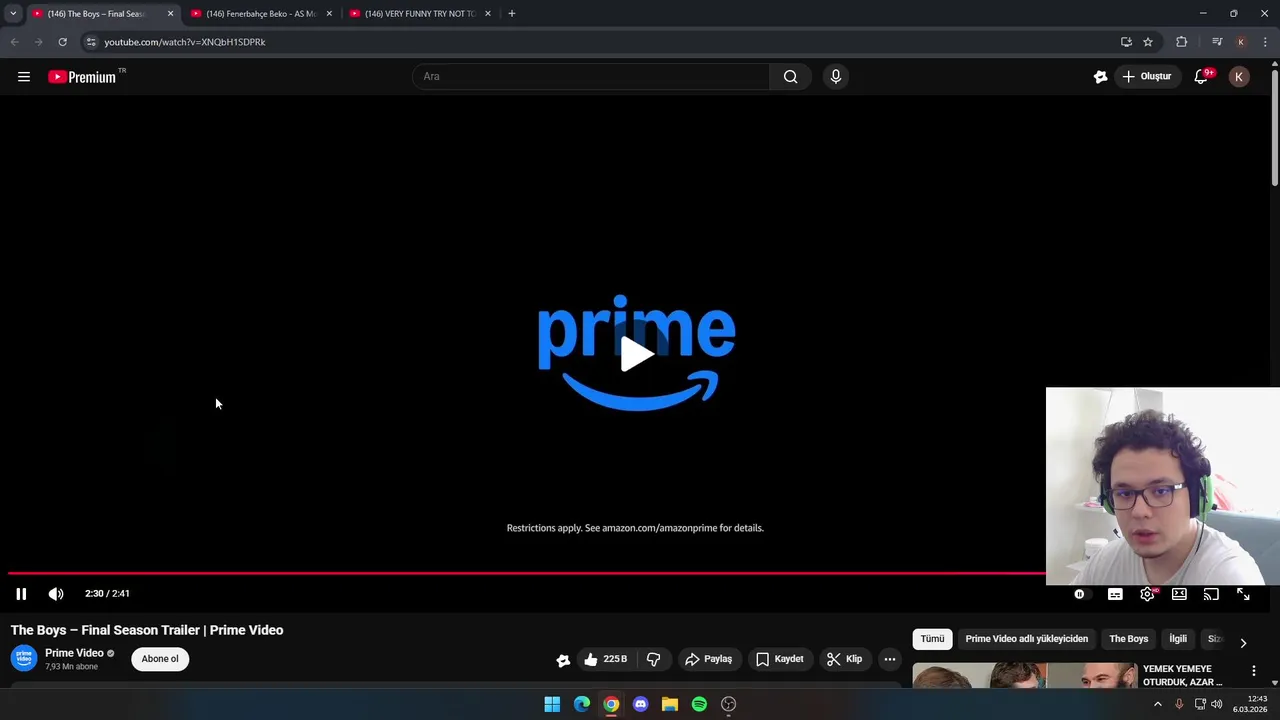Click the sparkle Ask icon beside Oluştur
This screenshot has height=720, width=1280.
(x=1100, y=77)
